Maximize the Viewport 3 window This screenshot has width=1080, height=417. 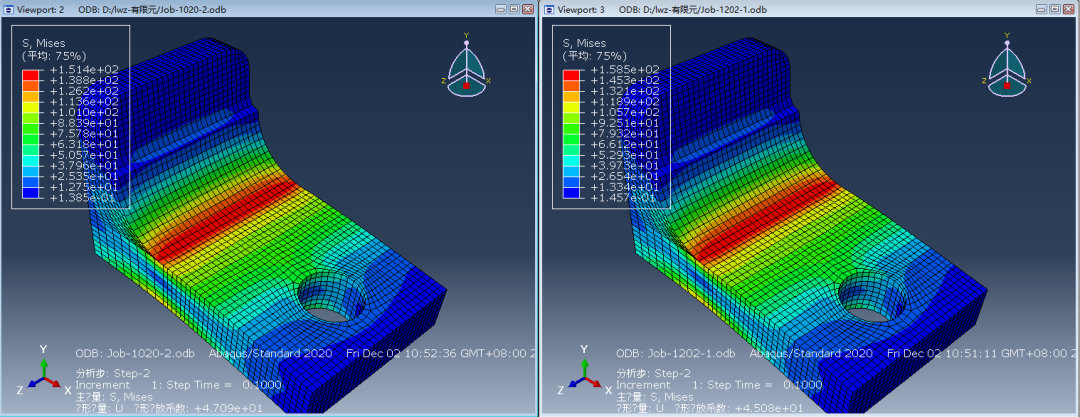[1055, 9]
